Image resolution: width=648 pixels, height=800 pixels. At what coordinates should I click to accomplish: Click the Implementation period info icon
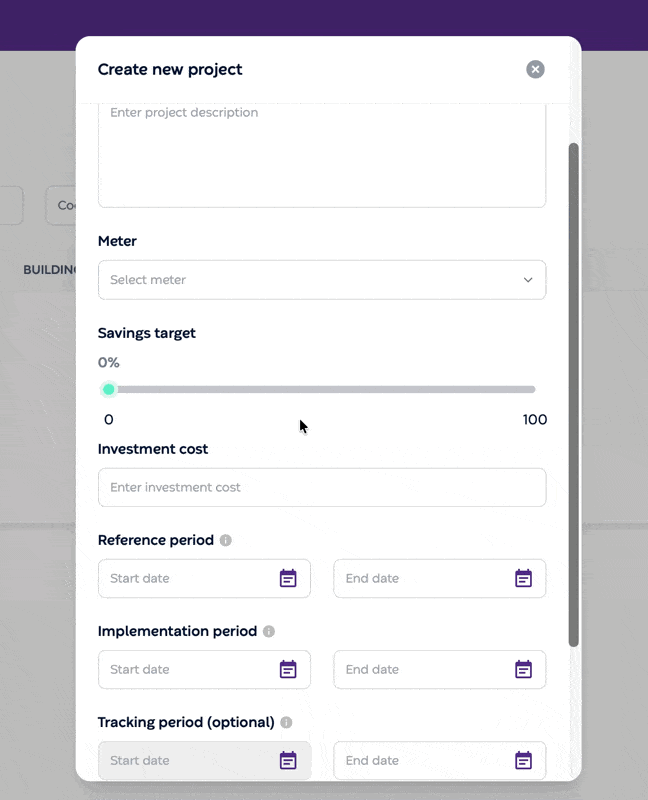[269, 632]
